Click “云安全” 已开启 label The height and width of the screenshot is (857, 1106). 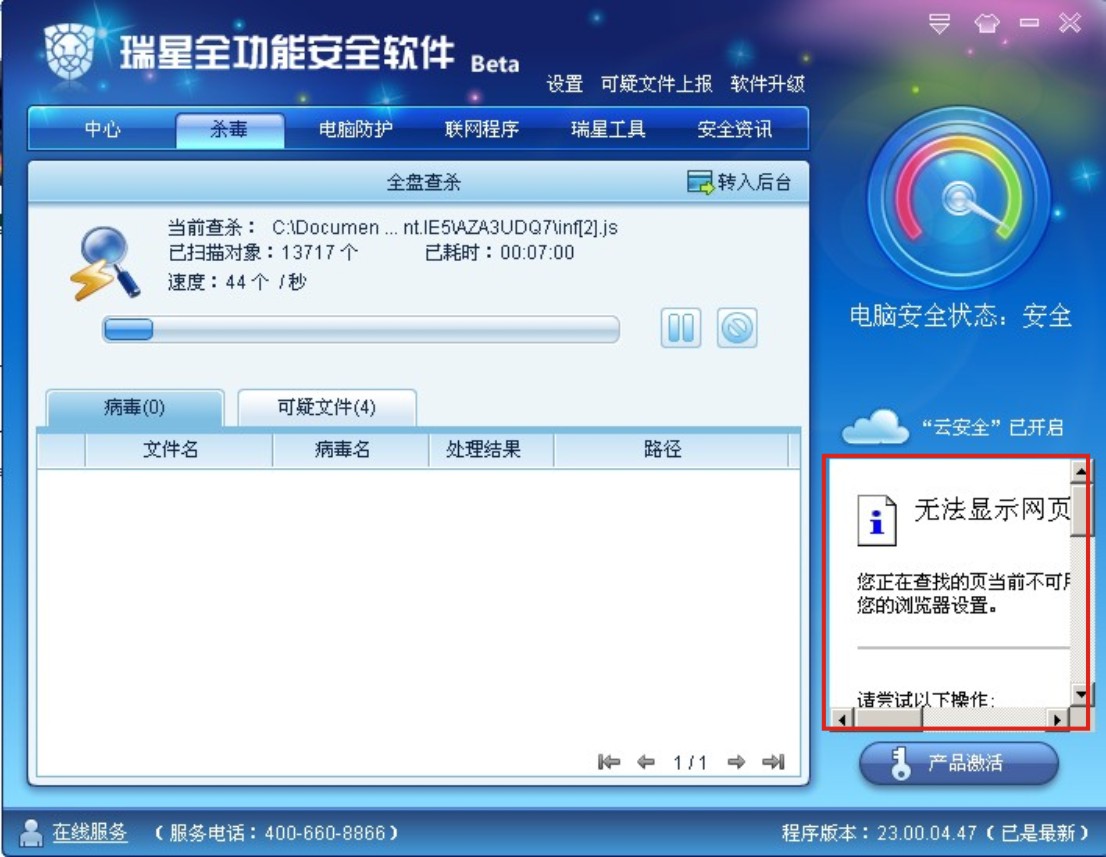click(993, 427)
